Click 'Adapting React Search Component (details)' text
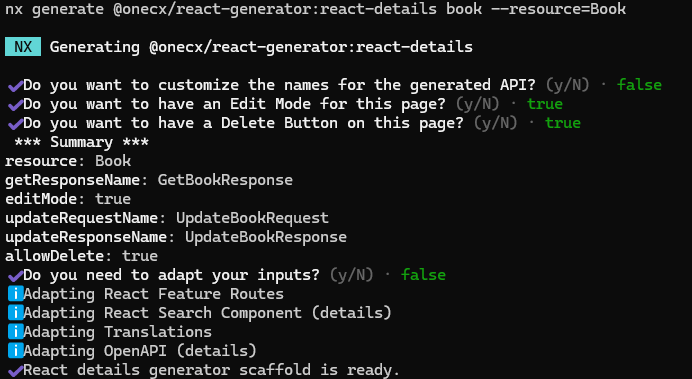 click(x=207, y=313)
